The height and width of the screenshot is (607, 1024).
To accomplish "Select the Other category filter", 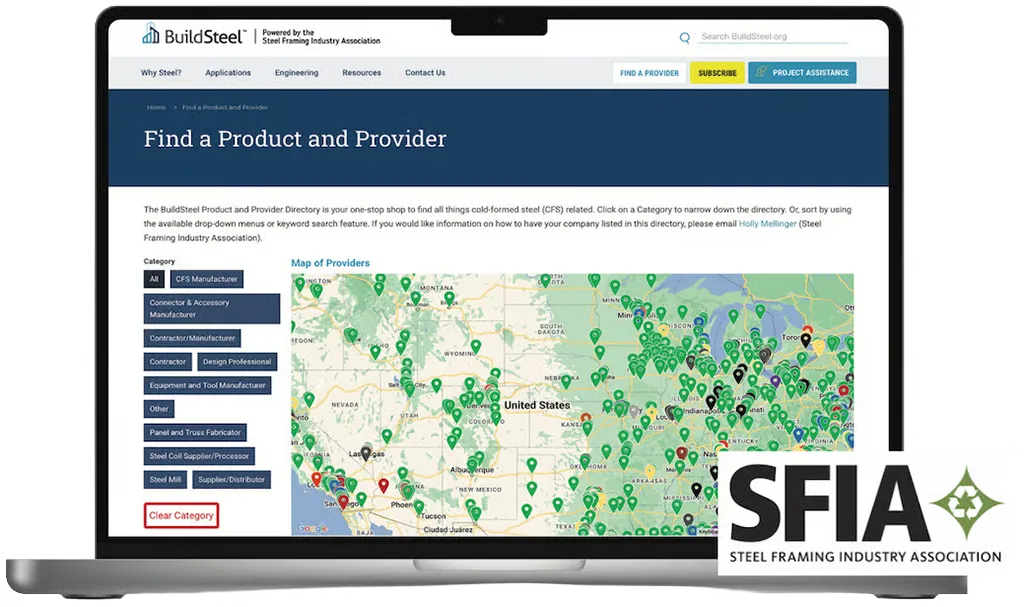I will click(159, 408).
